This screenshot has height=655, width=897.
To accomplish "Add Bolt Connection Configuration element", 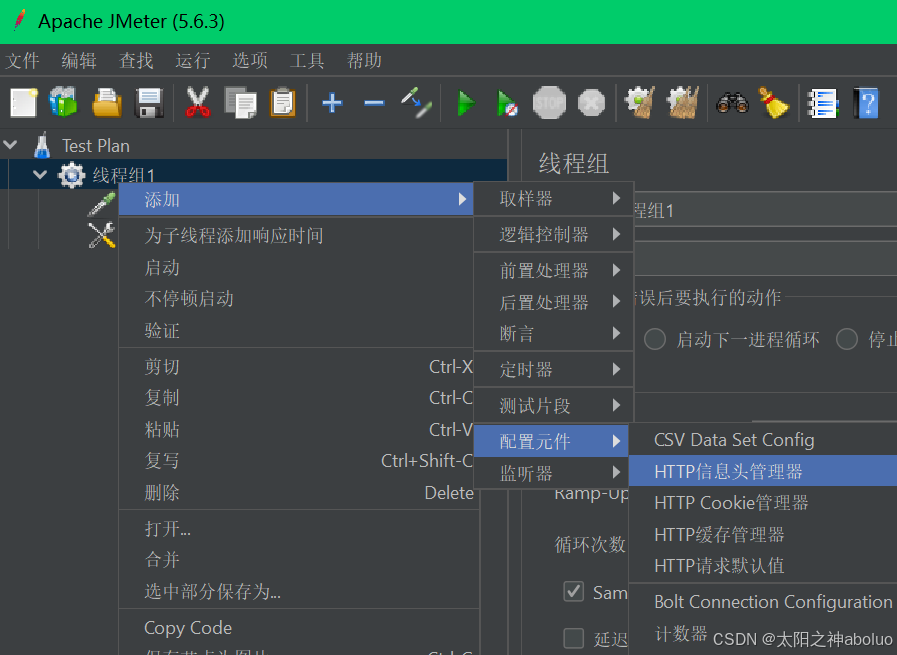I will coord(763,601).
